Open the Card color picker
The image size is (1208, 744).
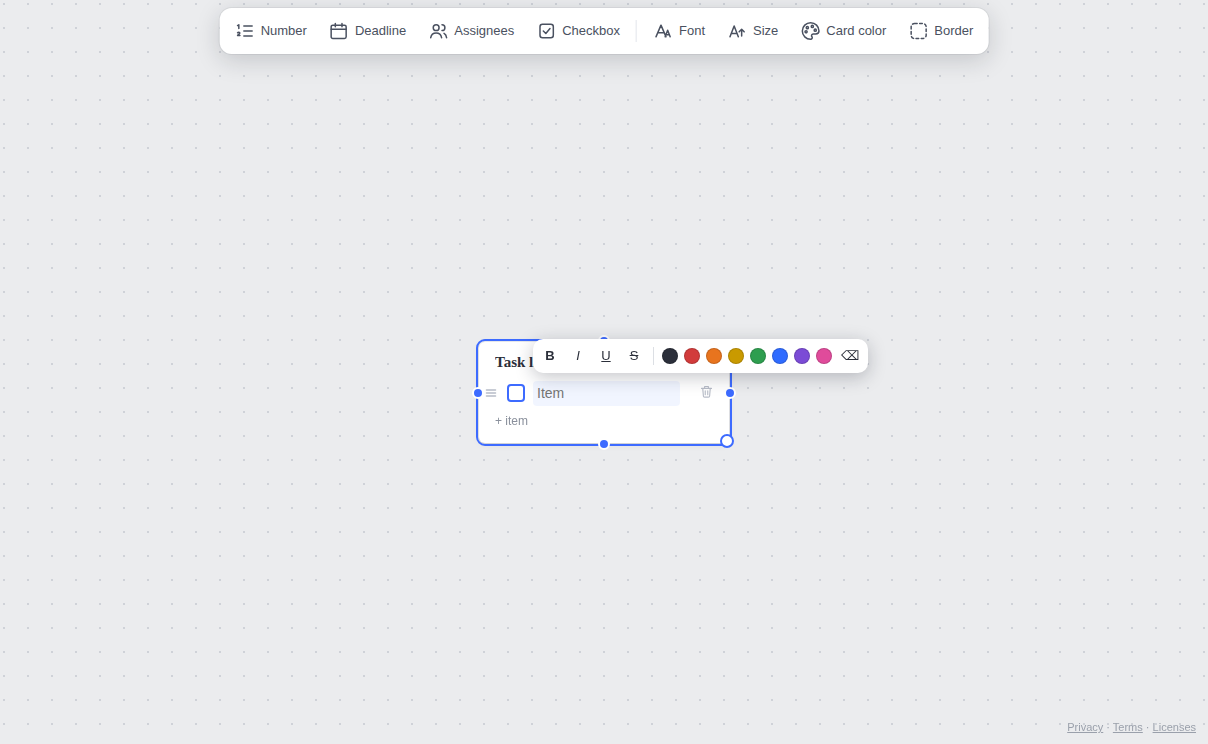point(844,31)
